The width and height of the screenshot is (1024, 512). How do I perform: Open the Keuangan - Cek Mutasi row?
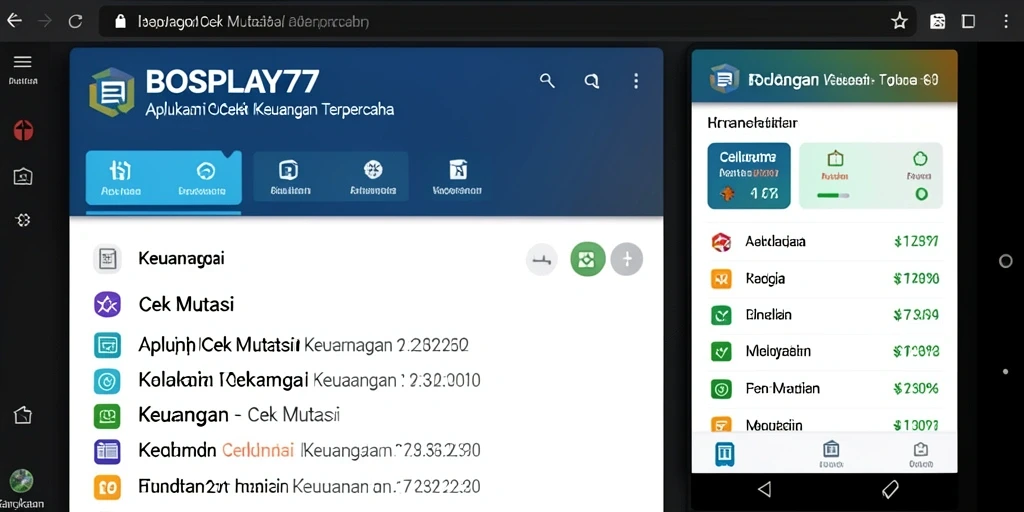tap(367, 415)
